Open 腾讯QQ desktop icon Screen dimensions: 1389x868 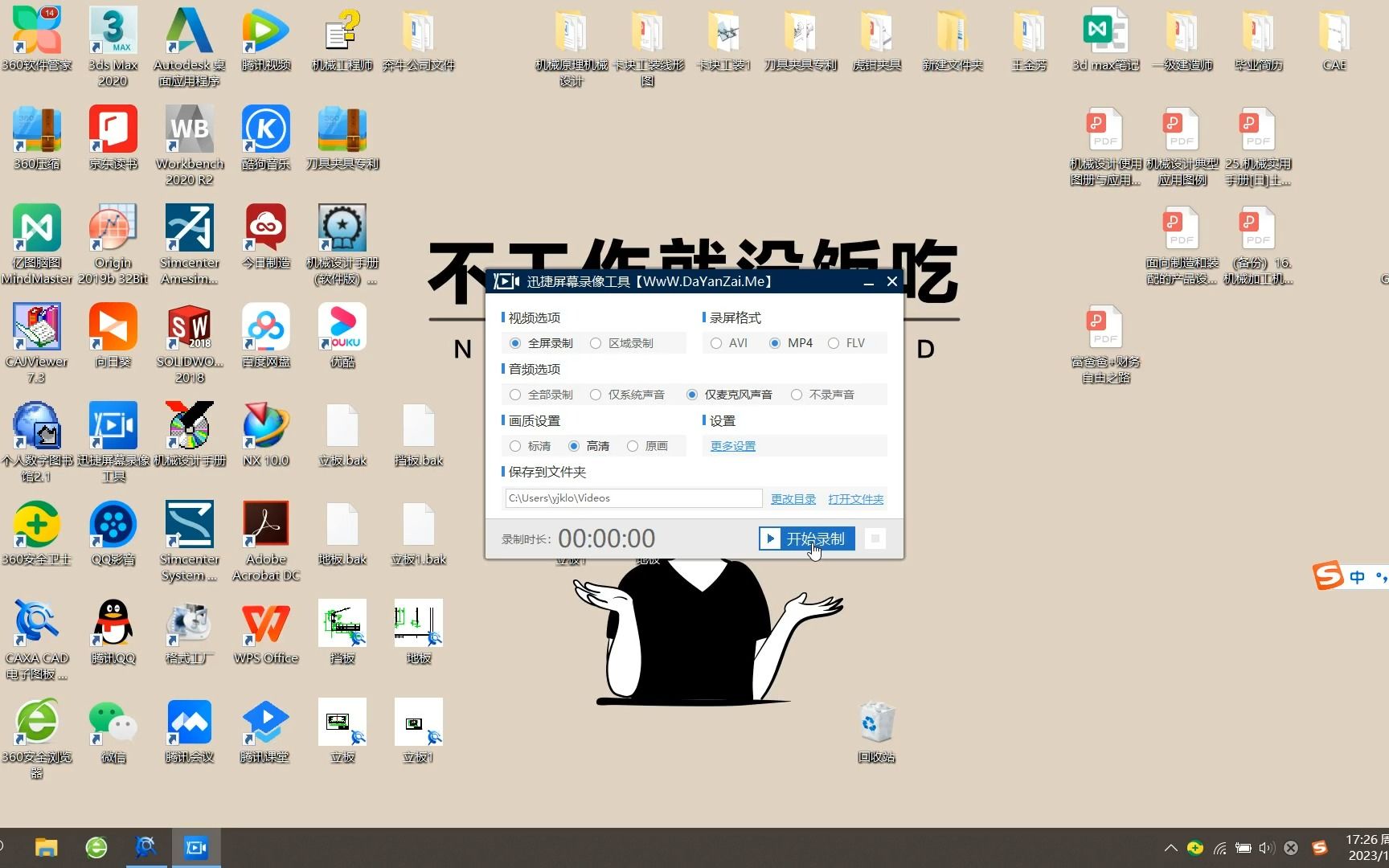113,632
